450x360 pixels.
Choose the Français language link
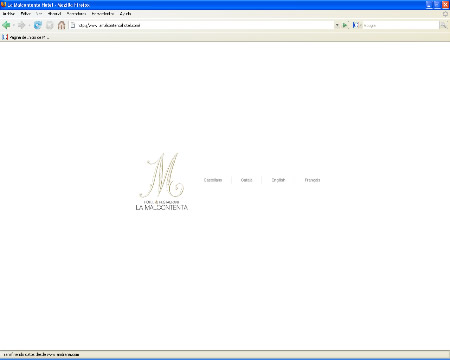pos(312,180)
